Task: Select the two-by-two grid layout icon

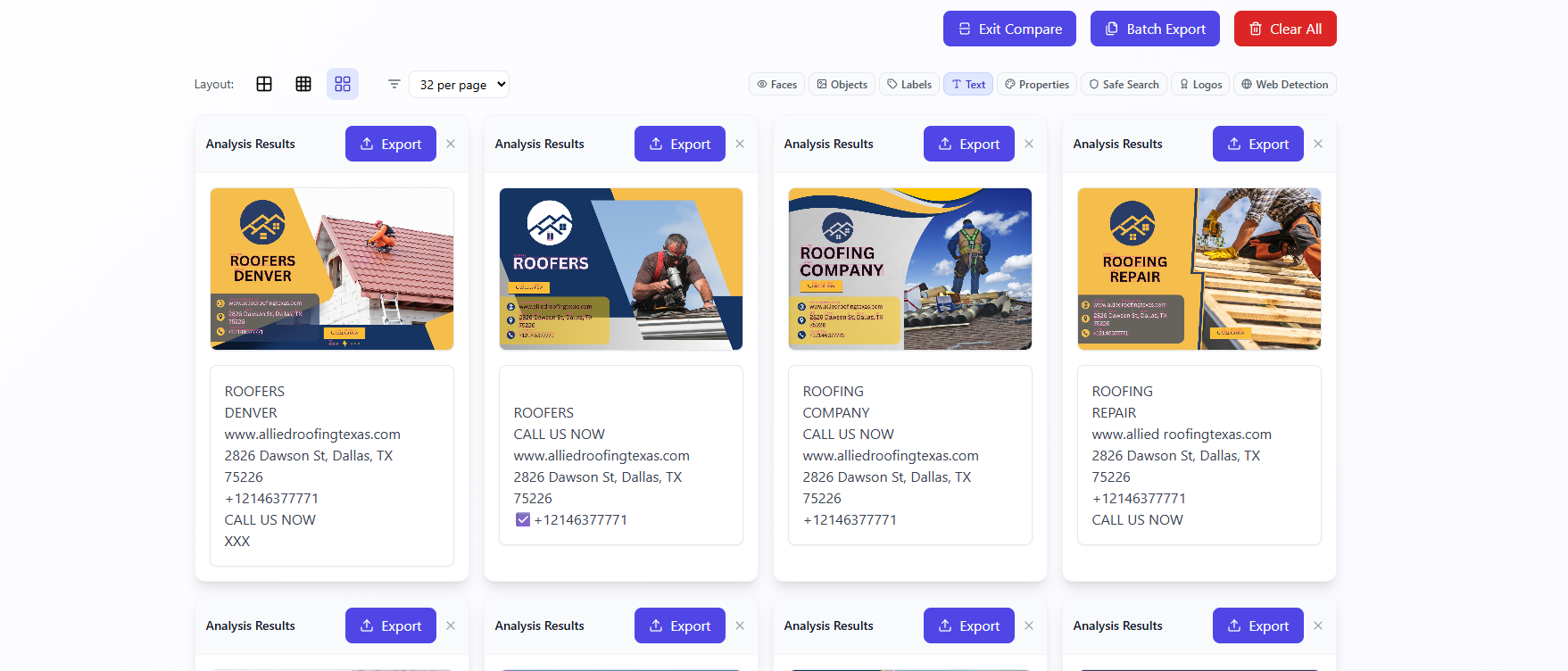Action: point(264,84)
